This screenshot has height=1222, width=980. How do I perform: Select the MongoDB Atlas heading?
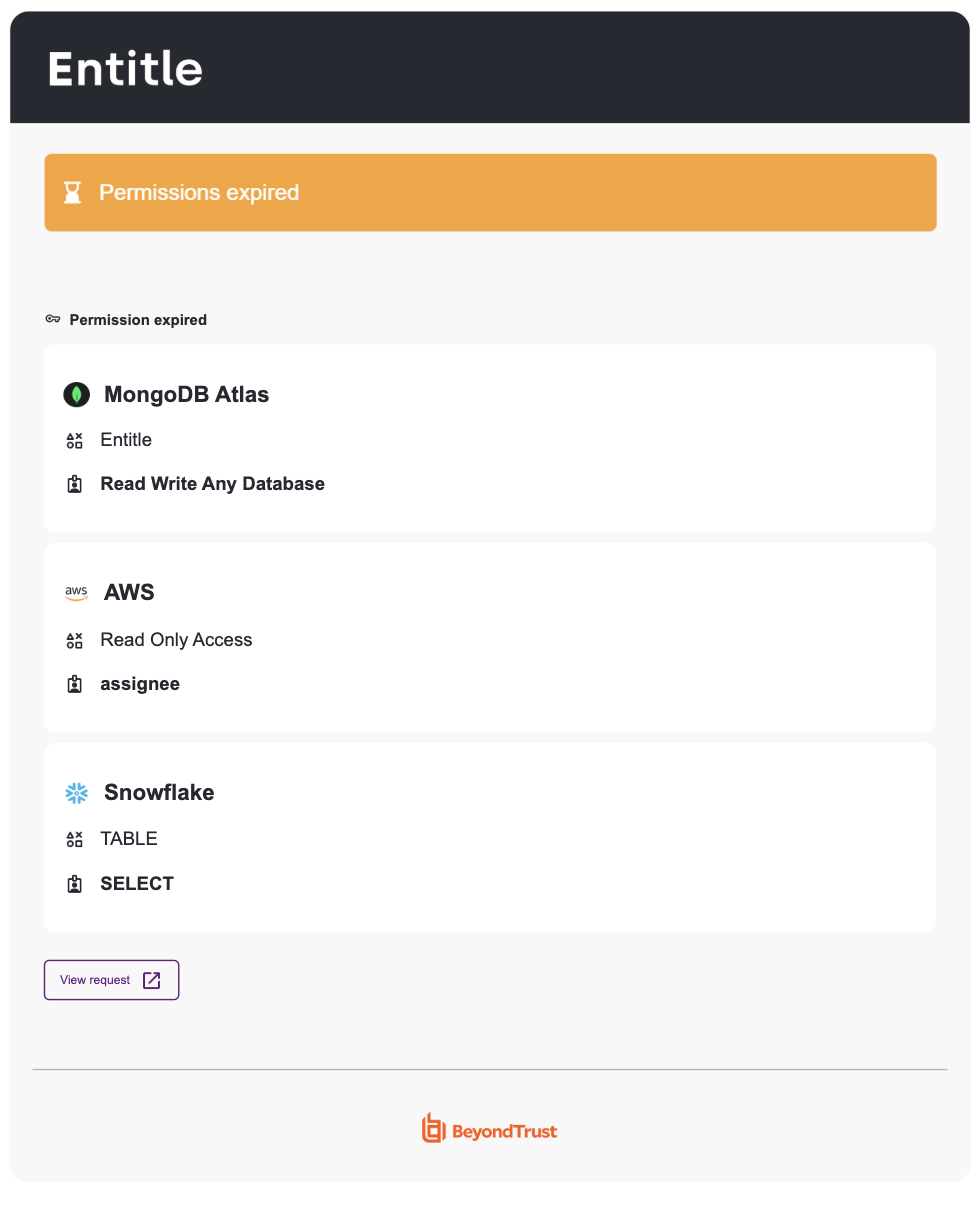(x=186, y=395)
